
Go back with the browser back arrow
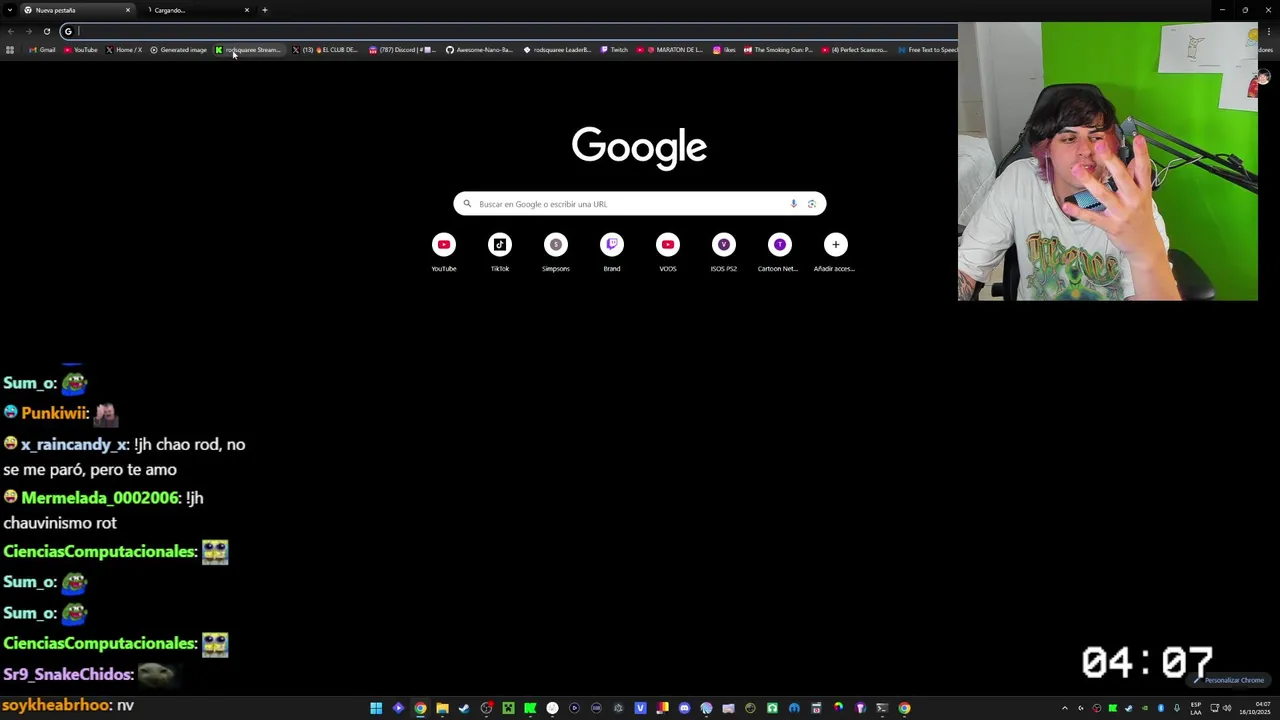click(10, 31)
